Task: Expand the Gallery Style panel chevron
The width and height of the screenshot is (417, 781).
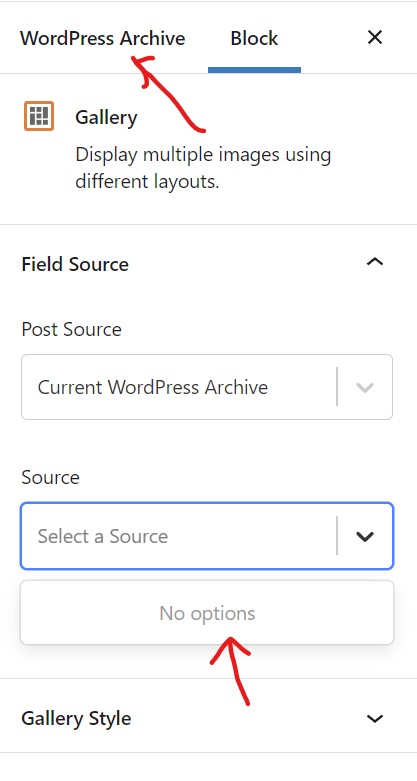Action: (x=375, y=718)
